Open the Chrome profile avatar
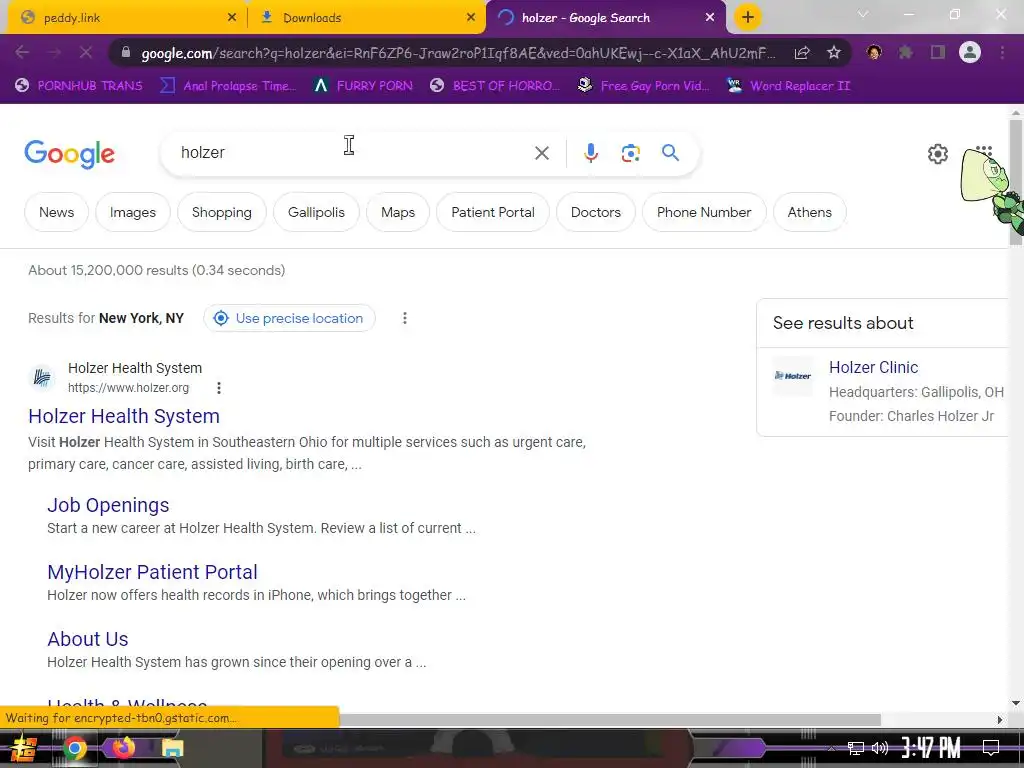The image size is (1024, 768). (x=970, y=52)
